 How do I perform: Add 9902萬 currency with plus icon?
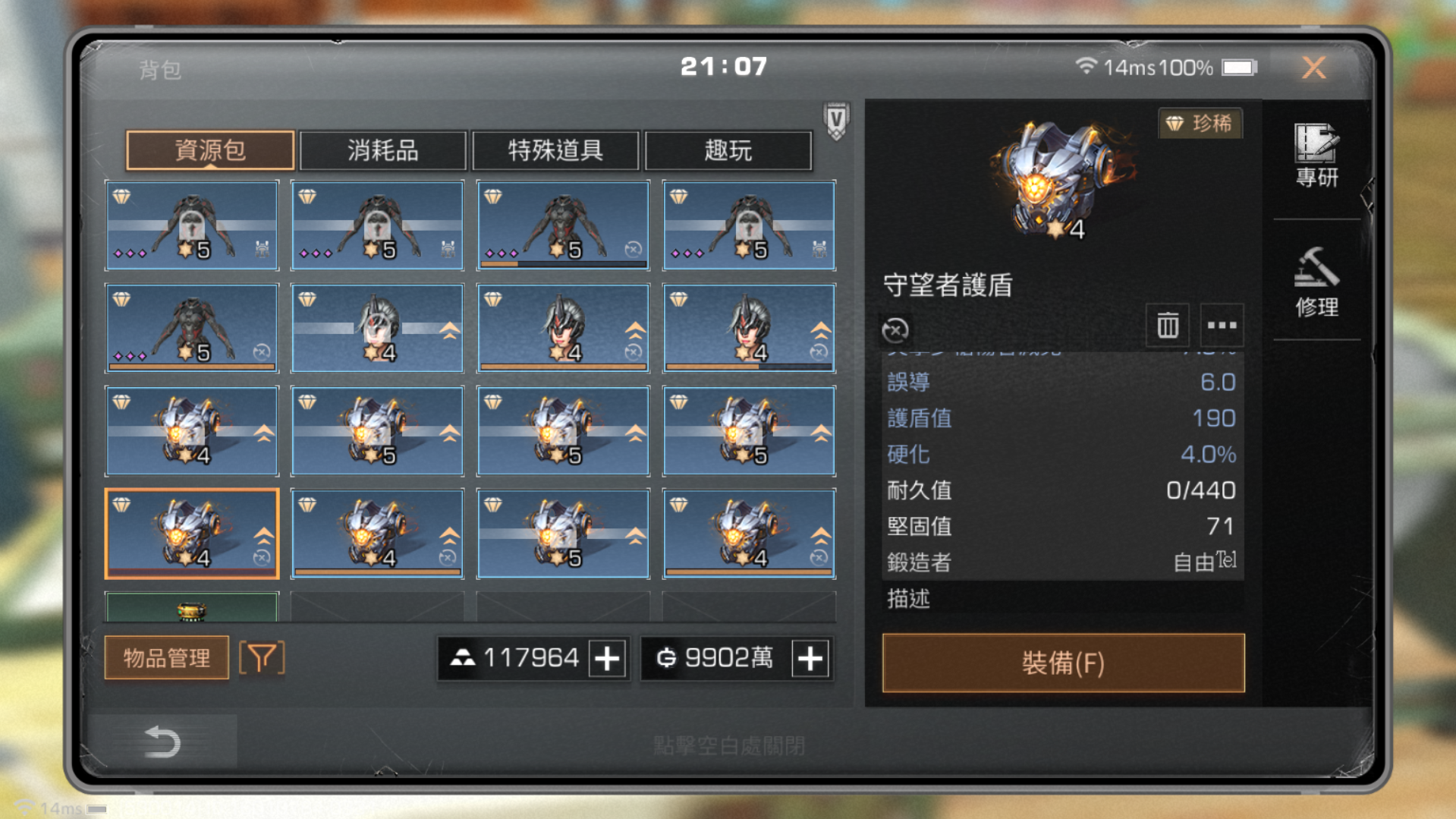(810, 658)
